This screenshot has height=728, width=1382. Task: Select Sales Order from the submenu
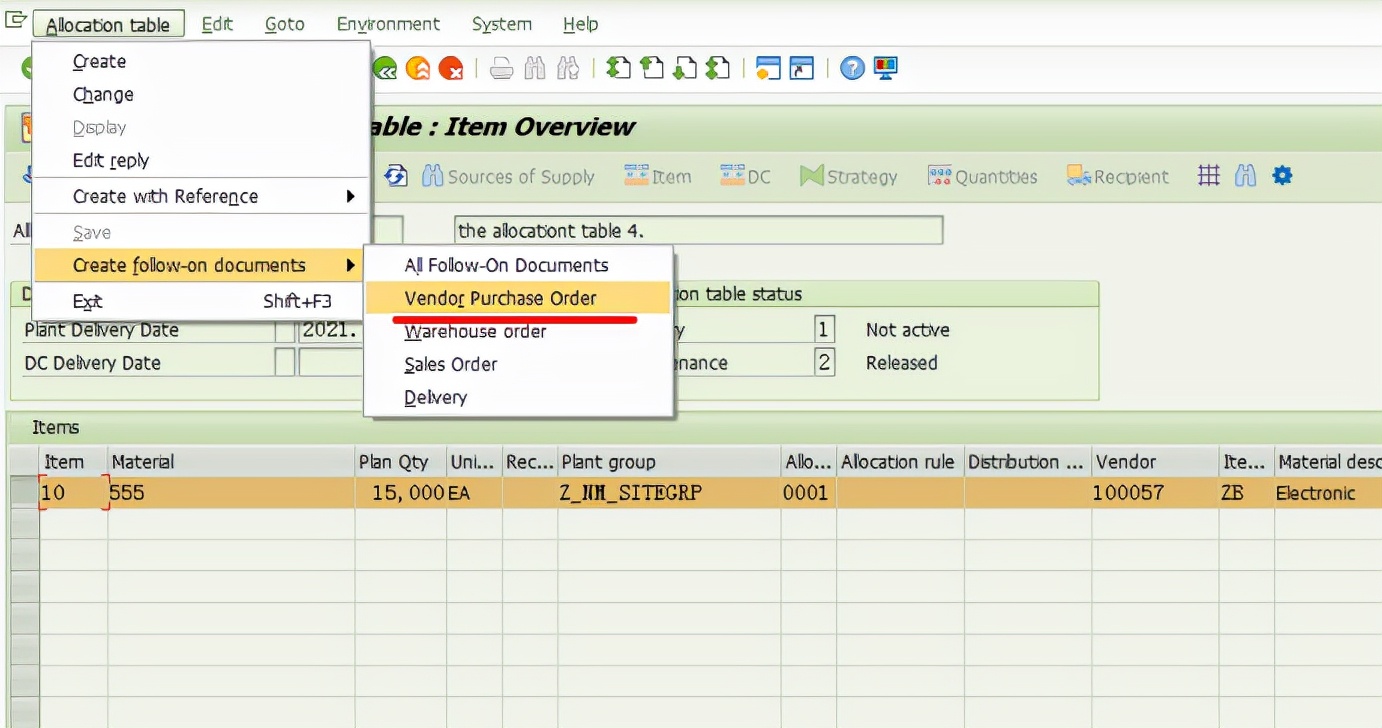(x=517, y=364)
